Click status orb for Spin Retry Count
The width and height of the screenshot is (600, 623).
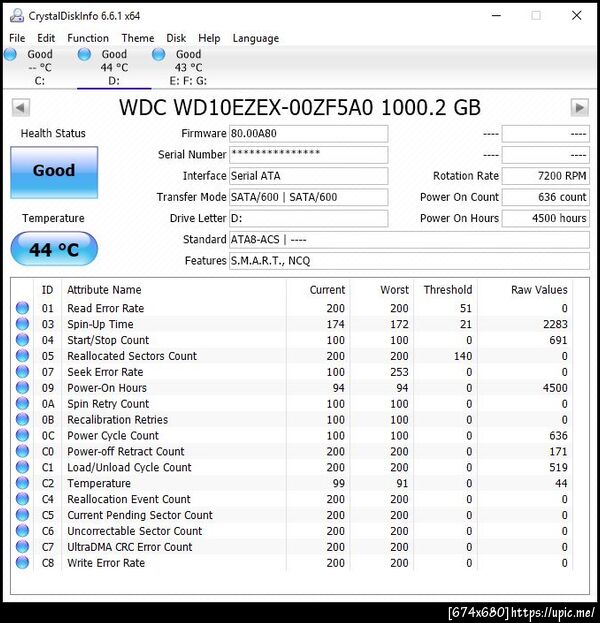pos(22,403)
